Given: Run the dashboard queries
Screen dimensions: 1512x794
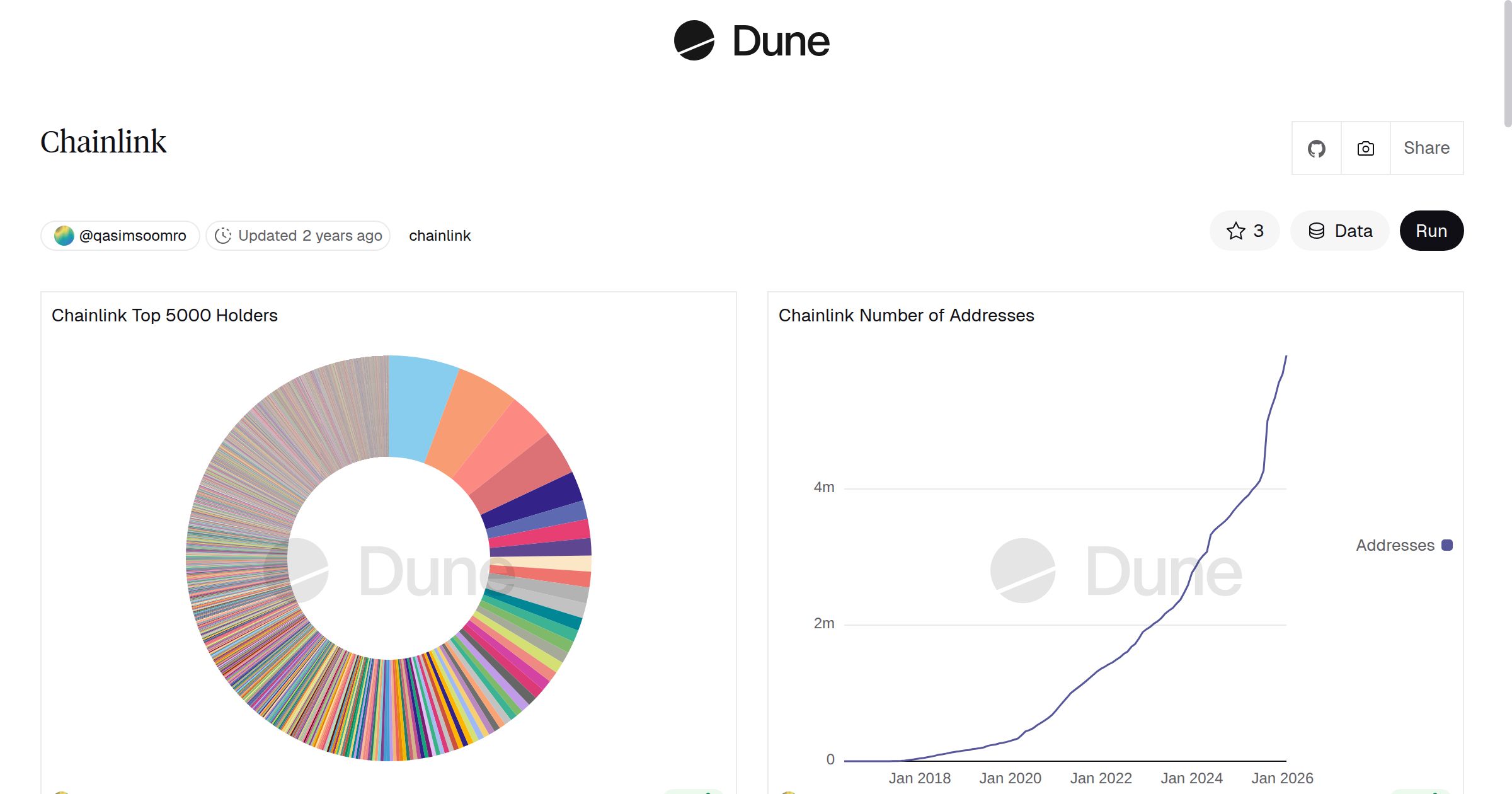Looking at the screenshot, I should pyautogui.click(x=1431, y=231).
